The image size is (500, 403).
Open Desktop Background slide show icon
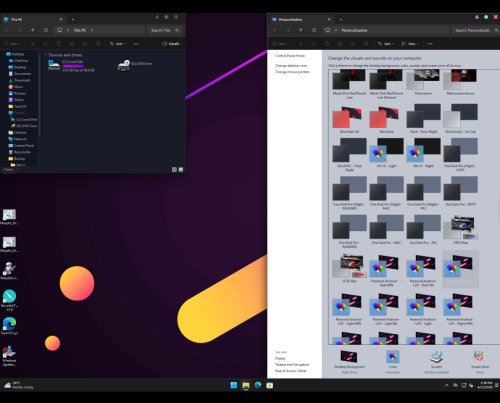coord(349,357)
